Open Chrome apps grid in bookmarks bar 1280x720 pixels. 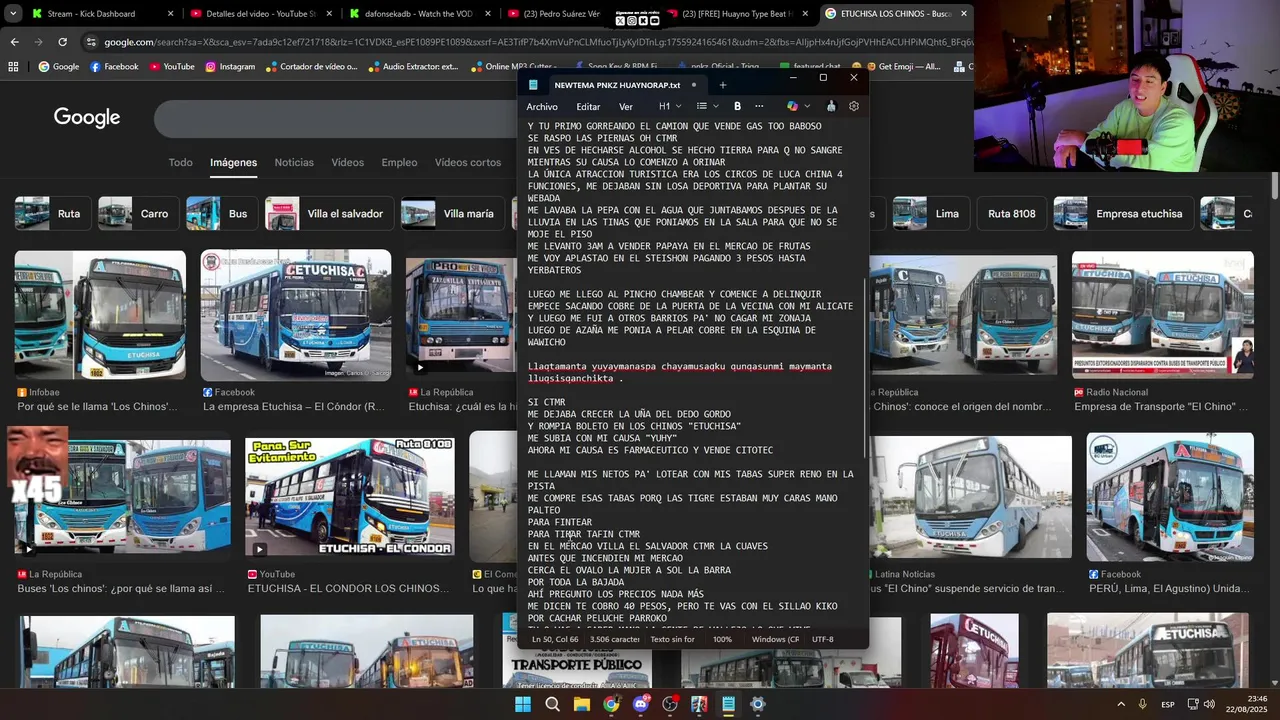[x=13, y=67]
